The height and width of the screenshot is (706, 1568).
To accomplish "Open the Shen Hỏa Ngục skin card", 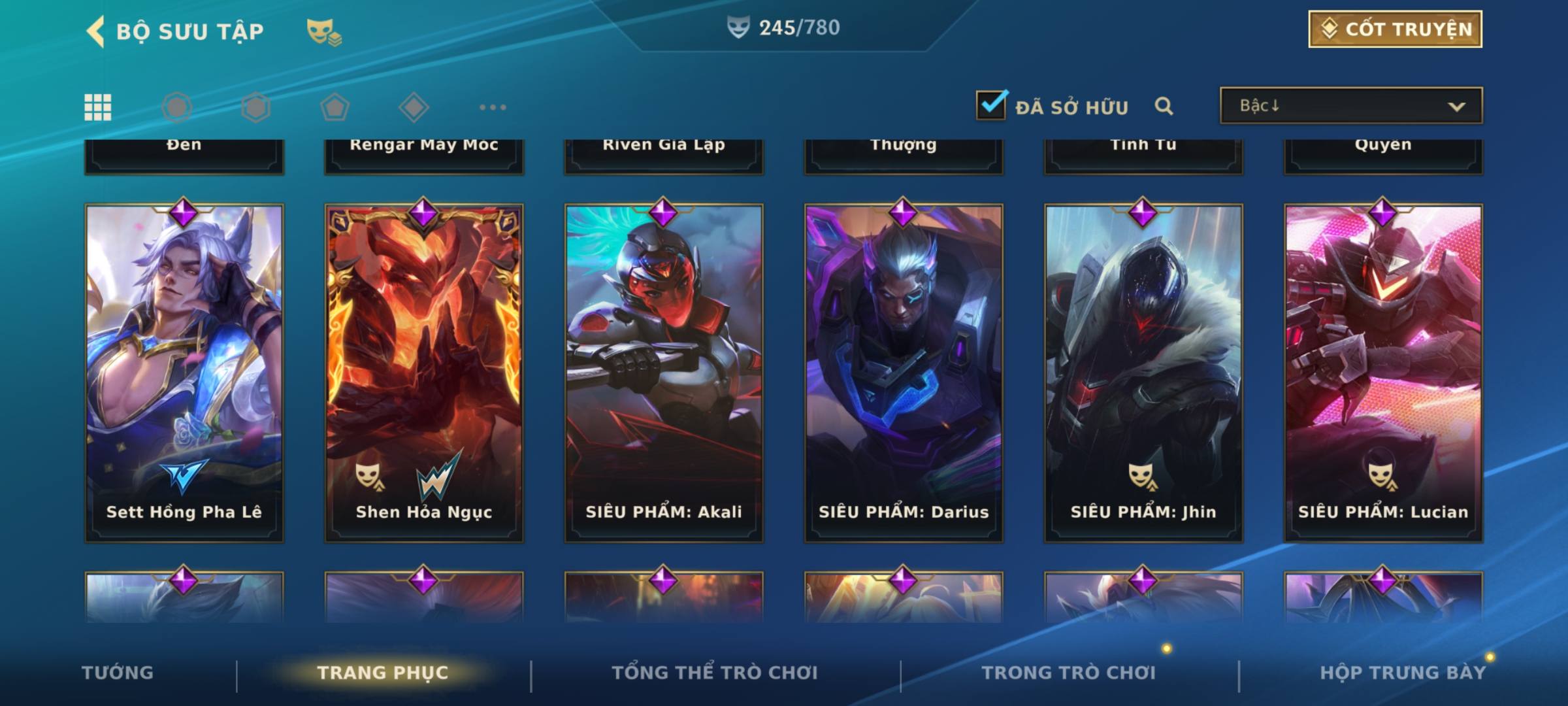I will [x=424, y=373].
